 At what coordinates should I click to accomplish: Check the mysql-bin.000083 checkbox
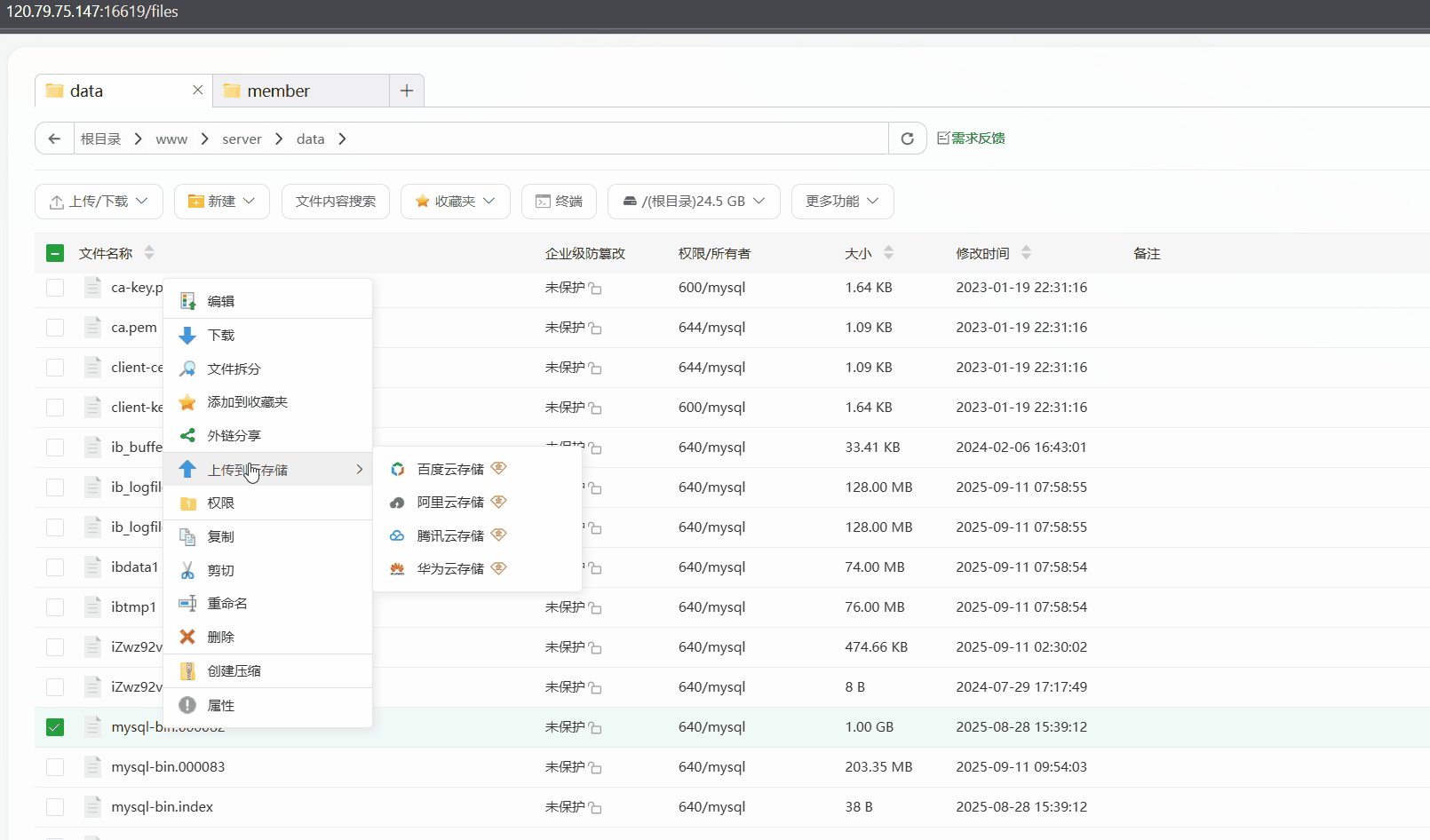click(55, 767)
